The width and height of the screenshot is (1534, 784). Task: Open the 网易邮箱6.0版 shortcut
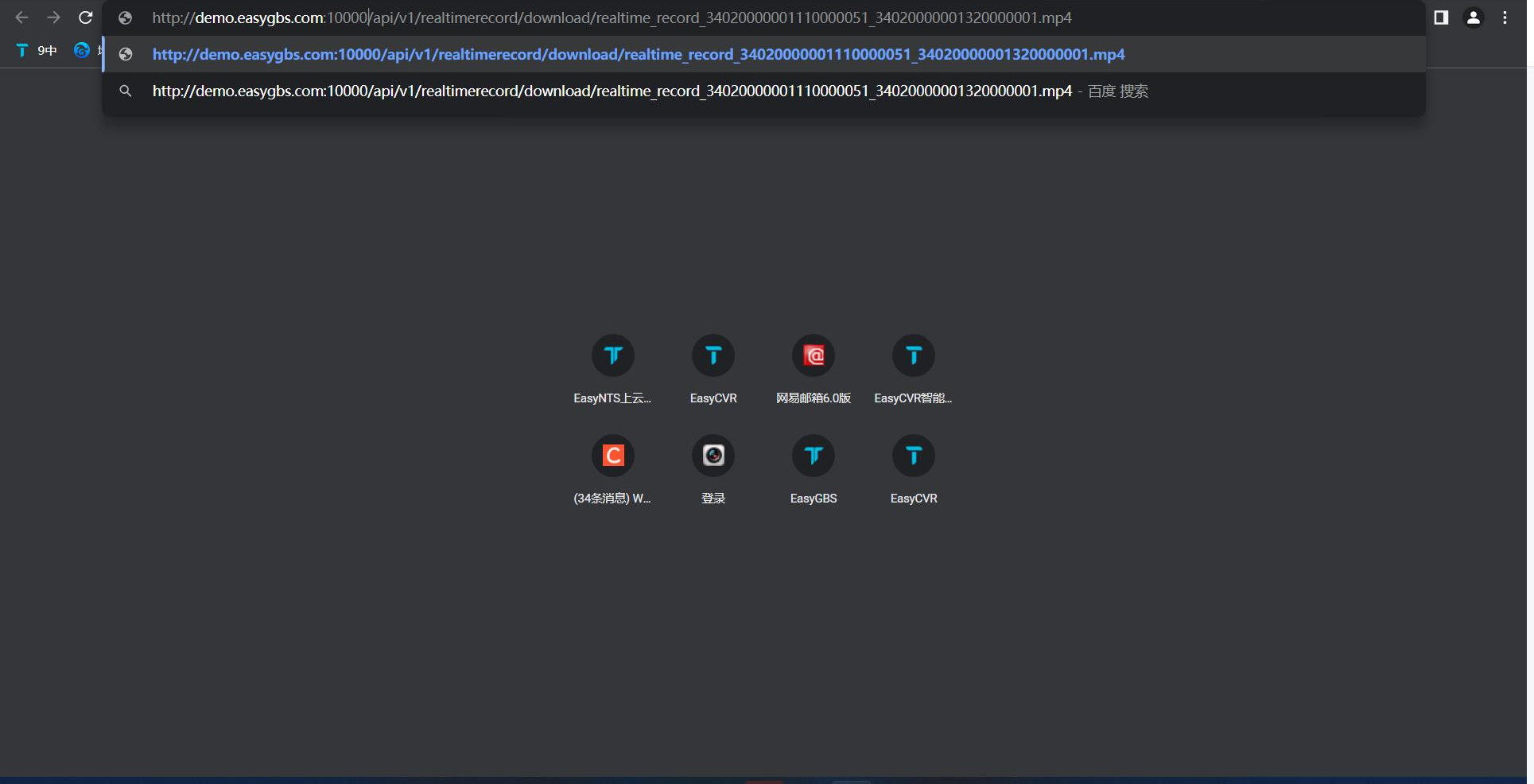click(x=814, y=370)
